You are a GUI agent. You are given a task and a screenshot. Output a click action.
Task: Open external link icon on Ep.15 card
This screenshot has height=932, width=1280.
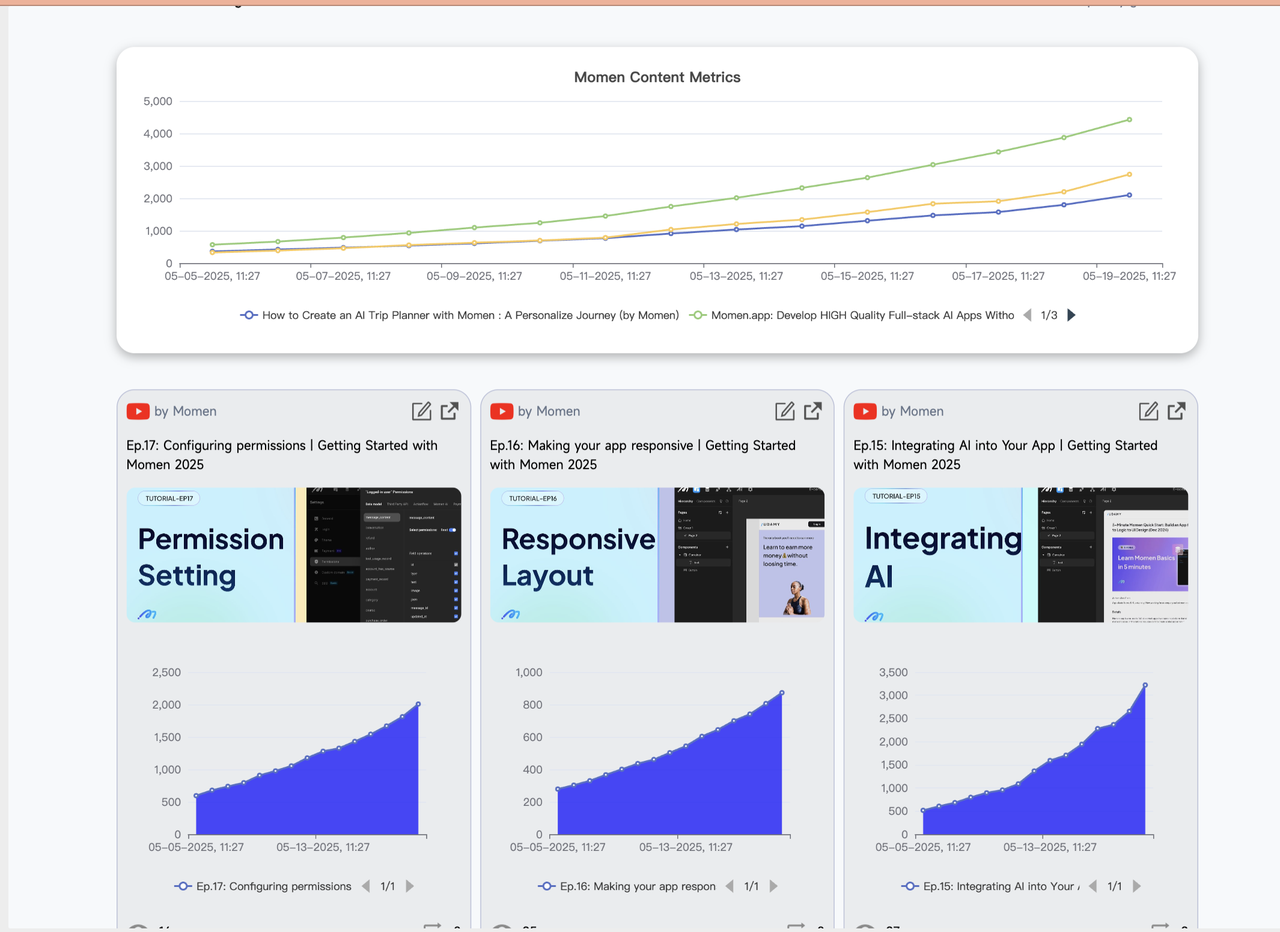1176,411
